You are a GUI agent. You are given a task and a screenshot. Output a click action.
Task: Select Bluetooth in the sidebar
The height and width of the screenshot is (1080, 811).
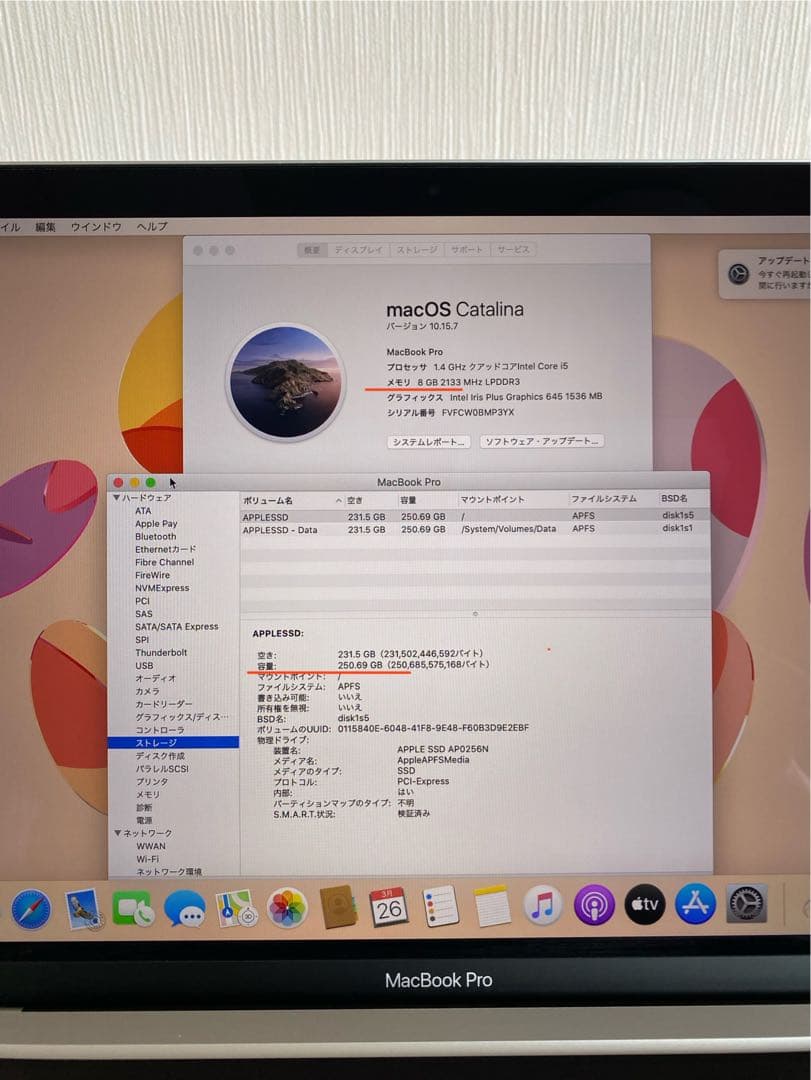[x=155, y=537]
